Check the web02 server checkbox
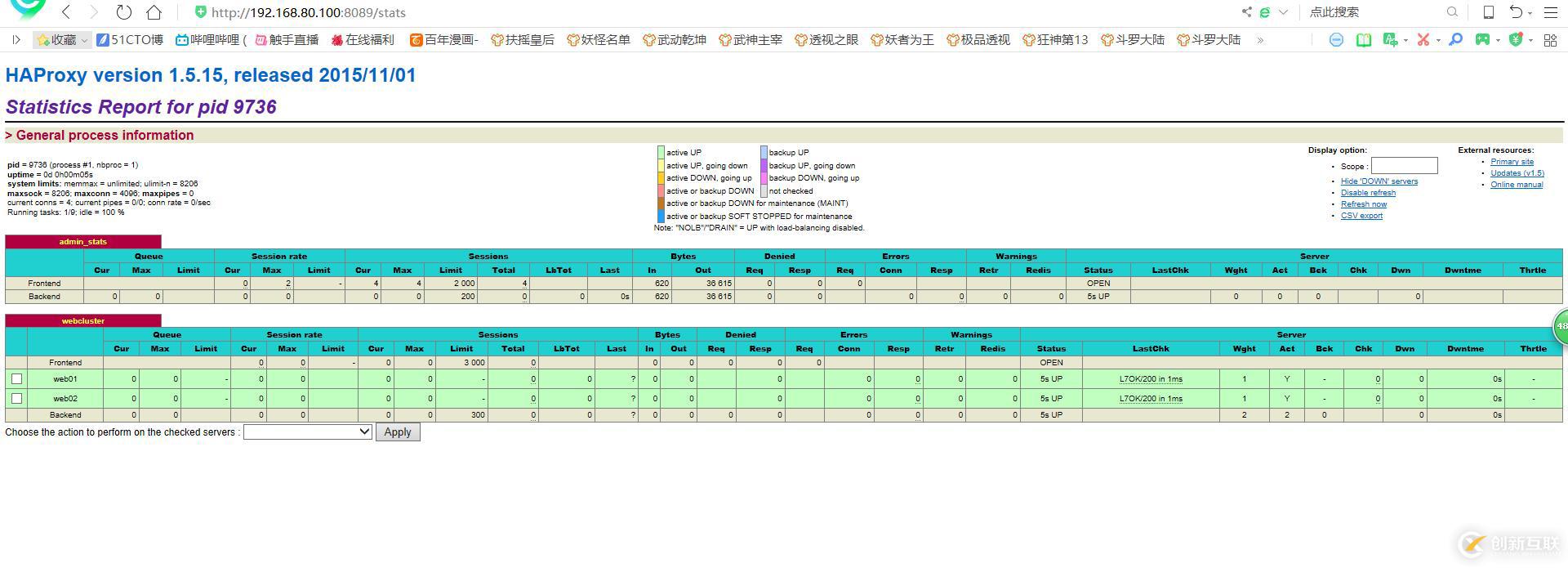The width and height of the screenshot is (1568, 568). click(x=16, y=398)
